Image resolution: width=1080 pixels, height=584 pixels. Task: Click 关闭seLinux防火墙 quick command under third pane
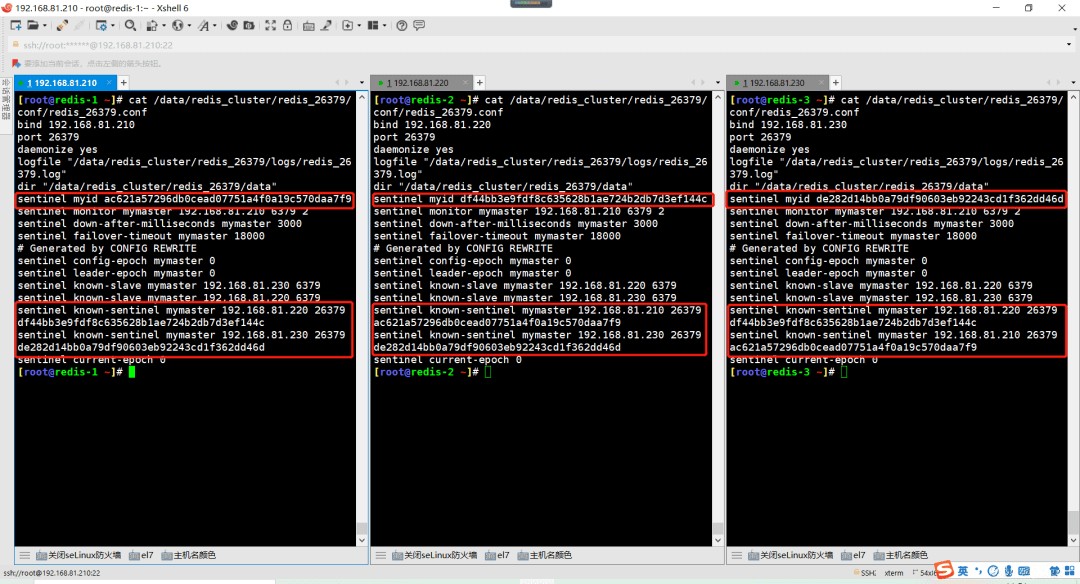click(x=790, y=555)
